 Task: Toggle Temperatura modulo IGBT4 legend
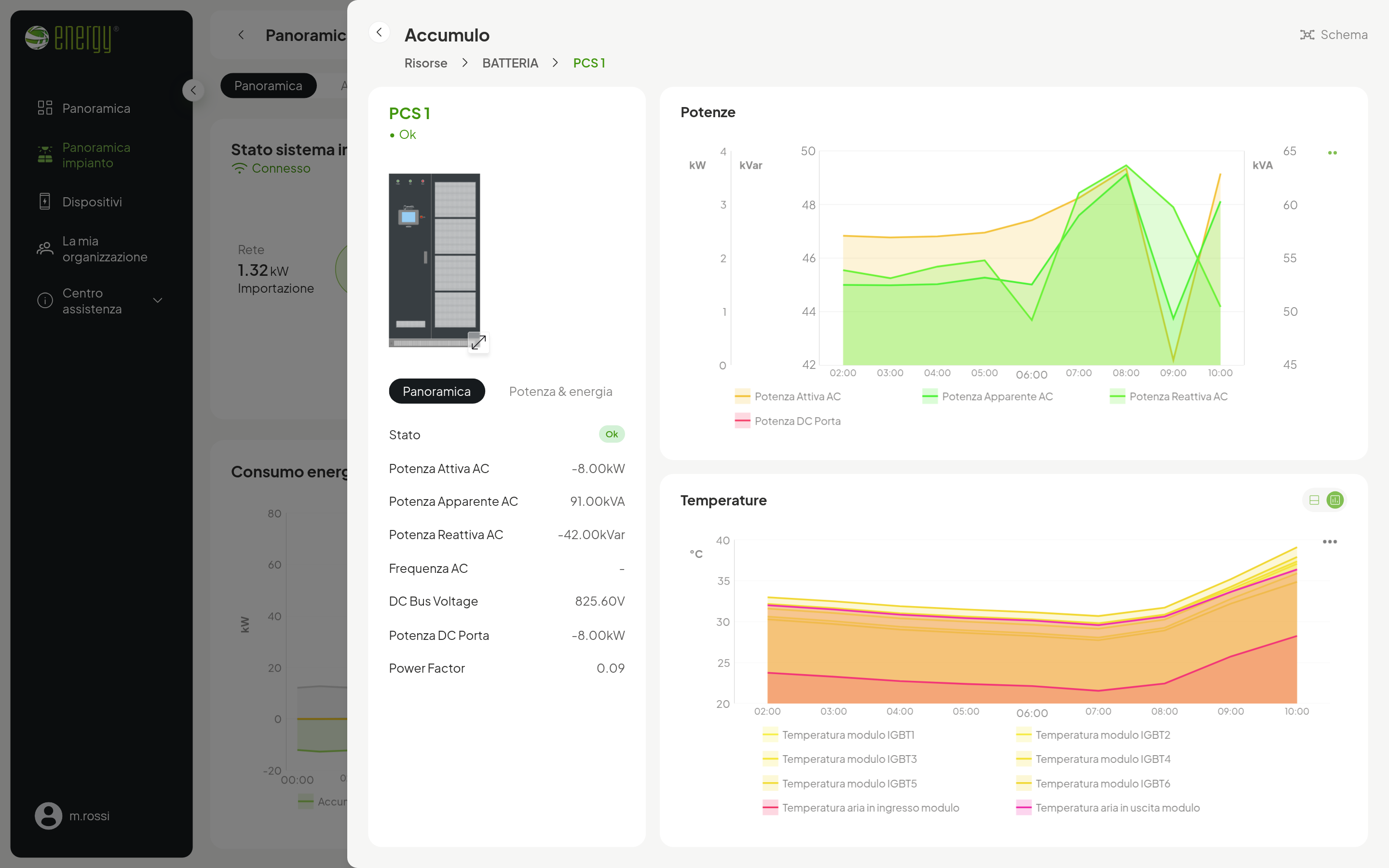coord(1093,759)
